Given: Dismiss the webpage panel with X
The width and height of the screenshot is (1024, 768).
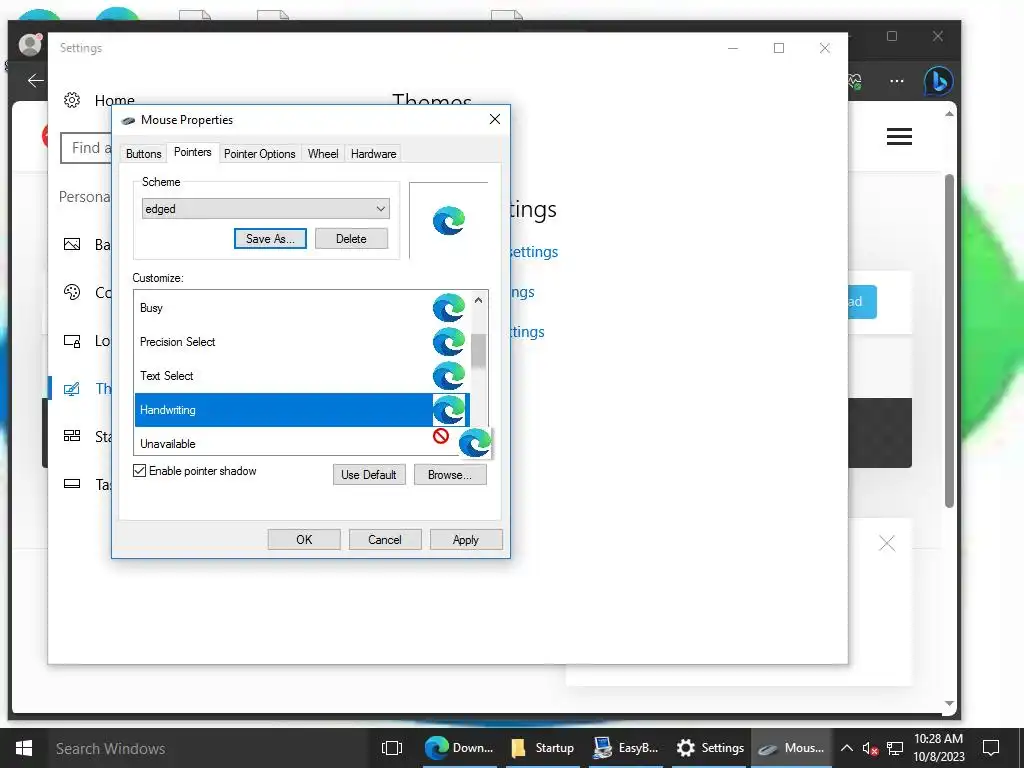Looking at the screenshot, I should point(887,543).
